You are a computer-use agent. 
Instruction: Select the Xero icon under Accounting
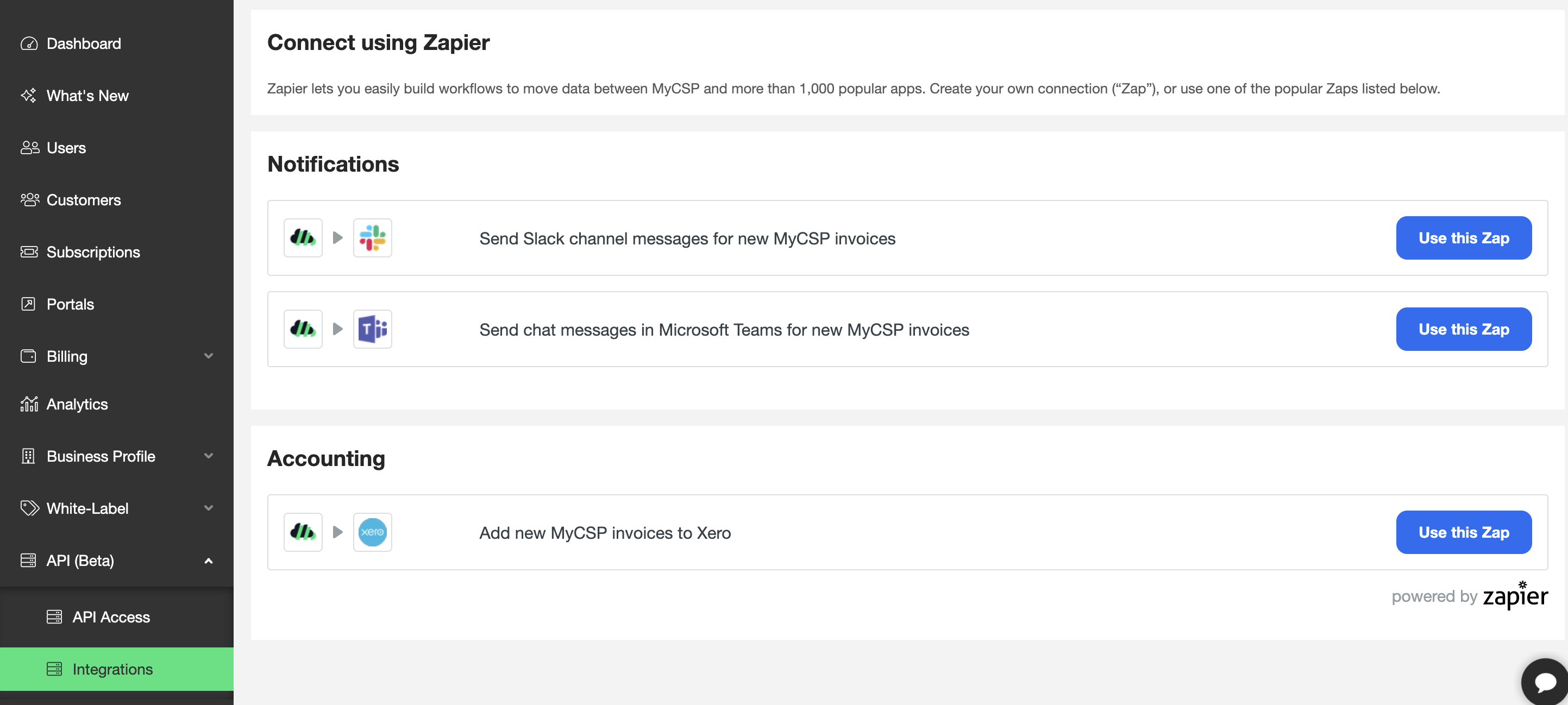point(373,532)
